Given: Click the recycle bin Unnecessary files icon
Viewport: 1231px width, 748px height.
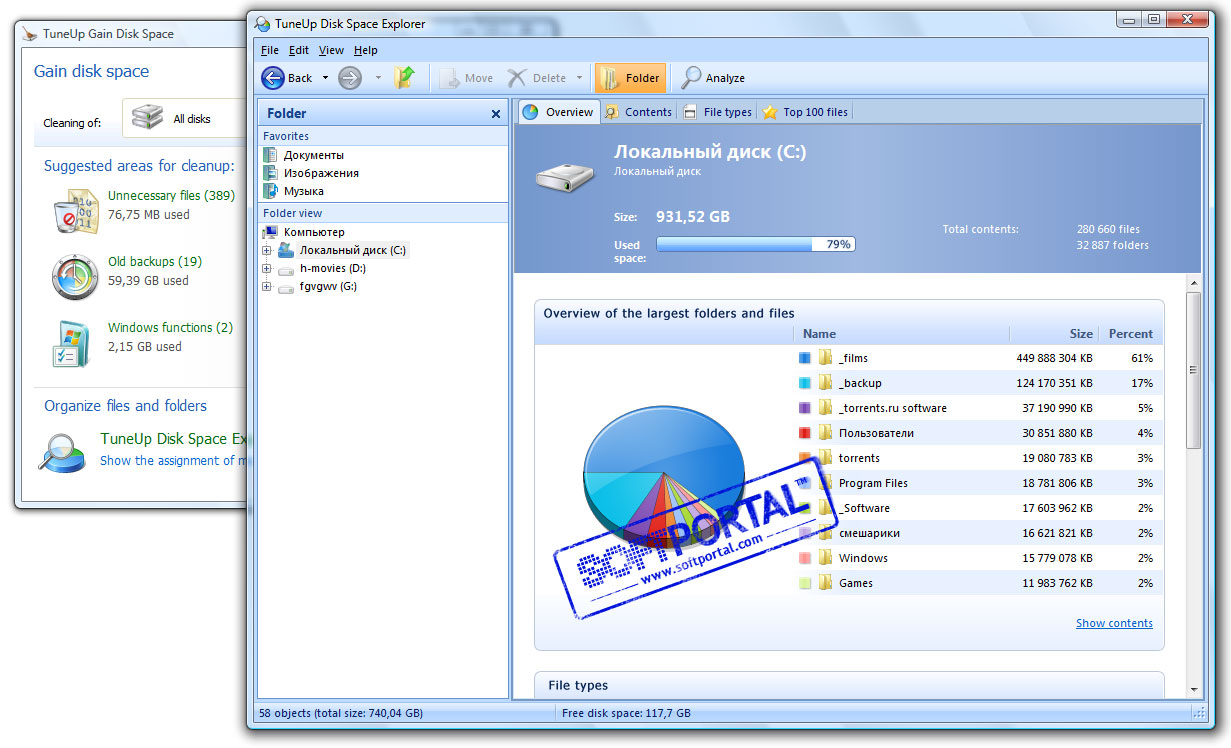Looking at the screenshot, I should 76,211.
